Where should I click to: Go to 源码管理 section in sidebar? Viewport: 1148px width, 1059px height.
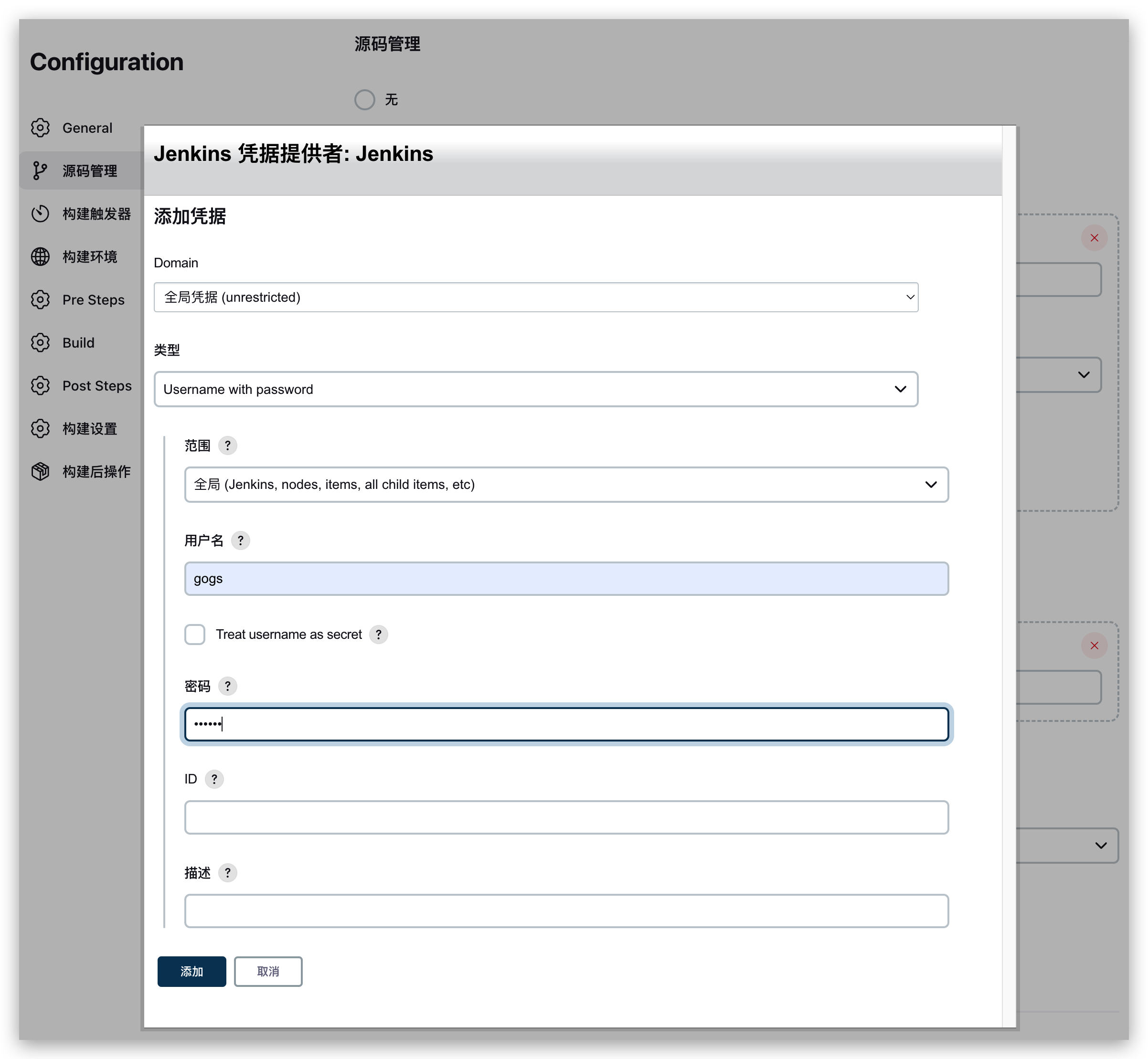point(90,171)
